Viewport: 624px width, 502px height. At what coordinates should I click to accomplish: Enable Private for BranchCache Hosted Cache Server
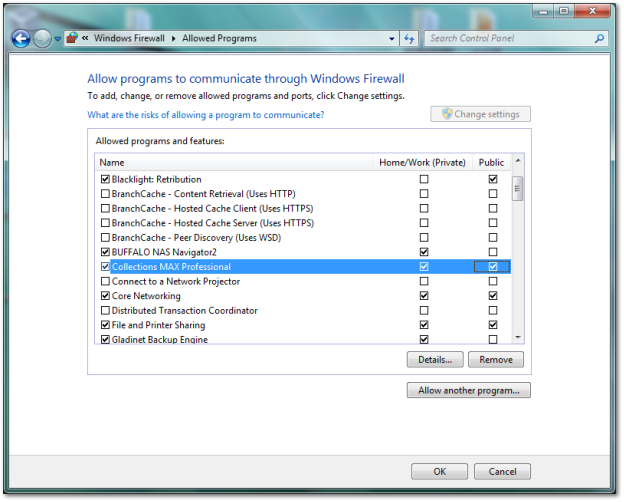[x=424, y=223]
